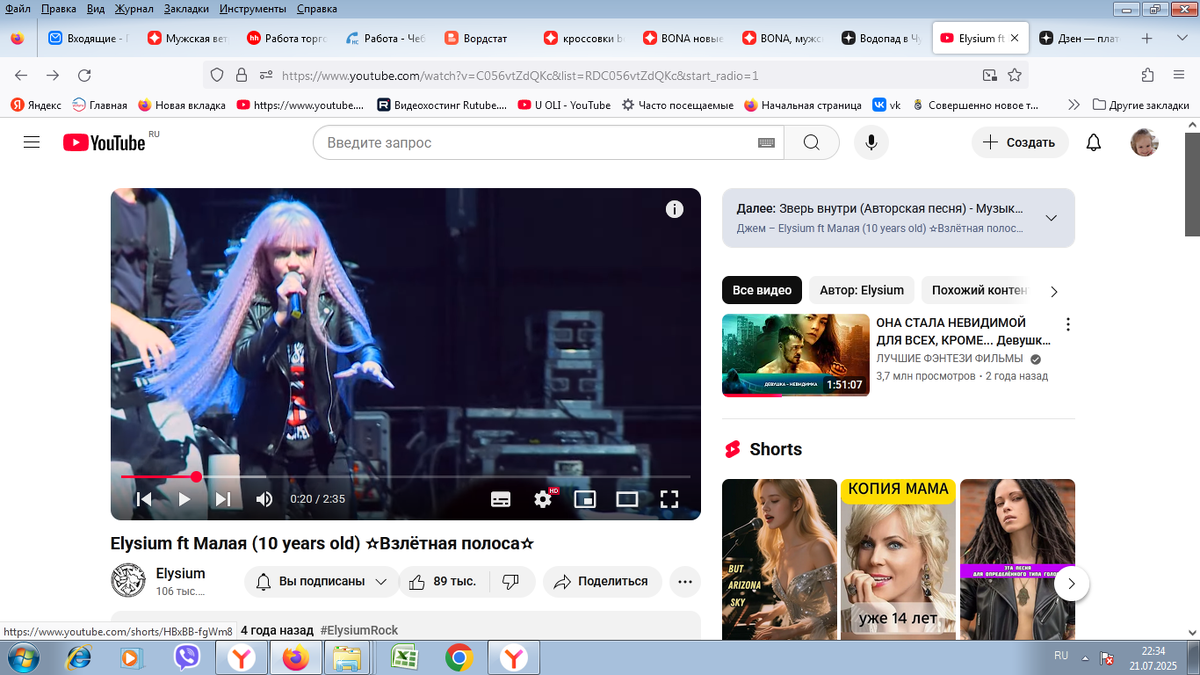The image size is (1200, 675).
Task: Open Viber from the taskbar
Action: [x=186, y=657]
